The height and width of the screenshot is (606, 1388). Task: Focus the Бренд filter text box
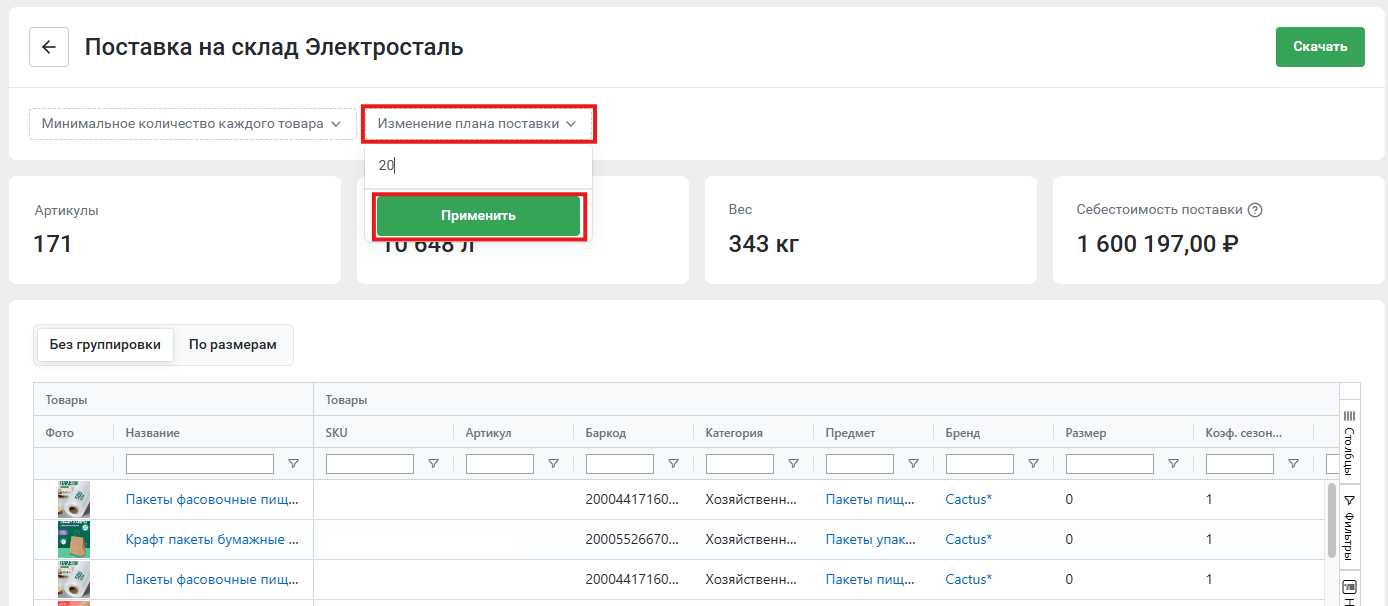pyautogui.click(x=980, y=464)
